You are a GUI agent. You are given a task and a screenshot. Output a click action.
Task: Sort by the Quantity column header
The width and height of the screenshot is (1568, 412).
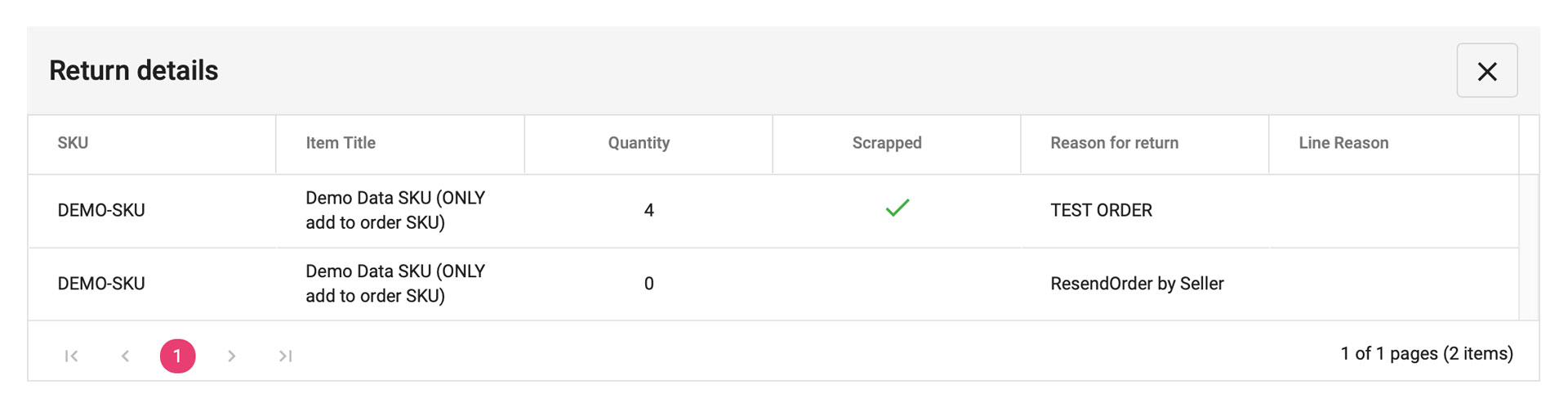pos(639,143)
